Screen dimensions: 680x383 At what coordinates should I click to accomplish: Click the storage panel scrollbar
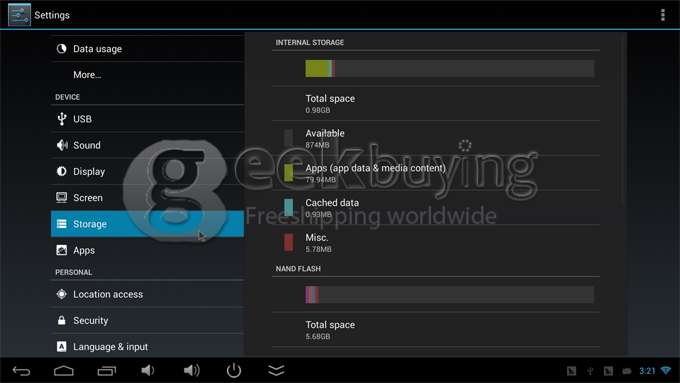[623, 120]
